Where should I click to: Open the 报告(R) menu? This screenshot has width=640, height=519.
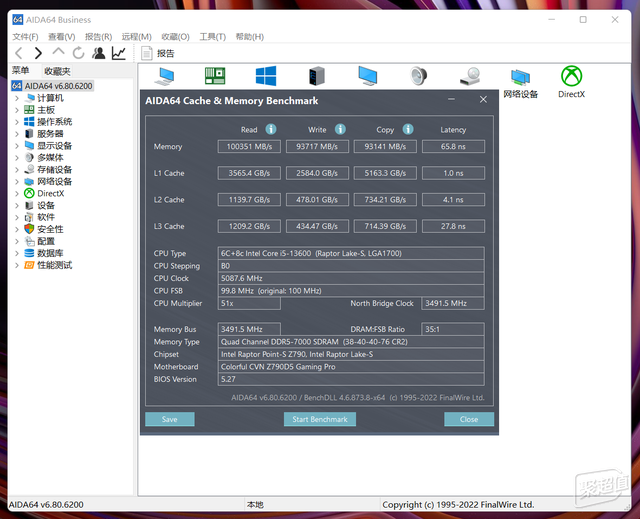coord(98,37)
